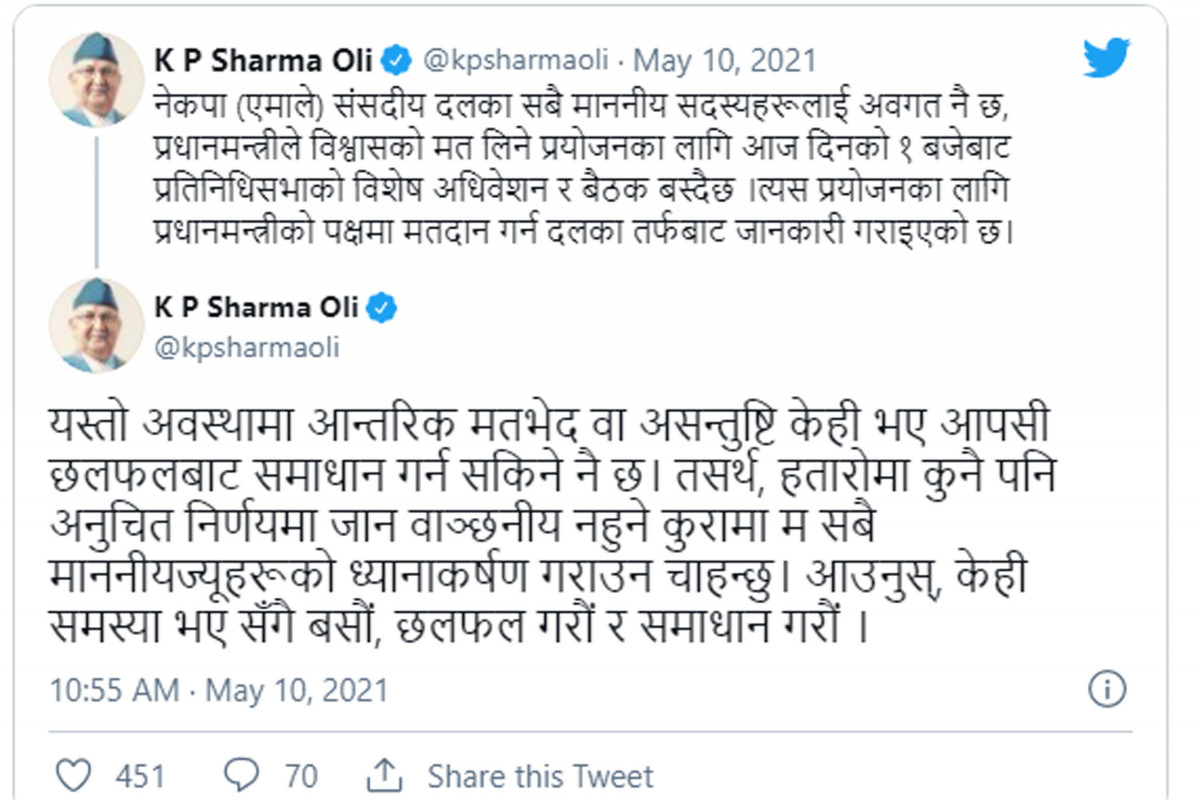Image resolution: width=1200 pixels, height=800 pixels.
Task: Click the 70 replies count
Action: click(300, 776)
